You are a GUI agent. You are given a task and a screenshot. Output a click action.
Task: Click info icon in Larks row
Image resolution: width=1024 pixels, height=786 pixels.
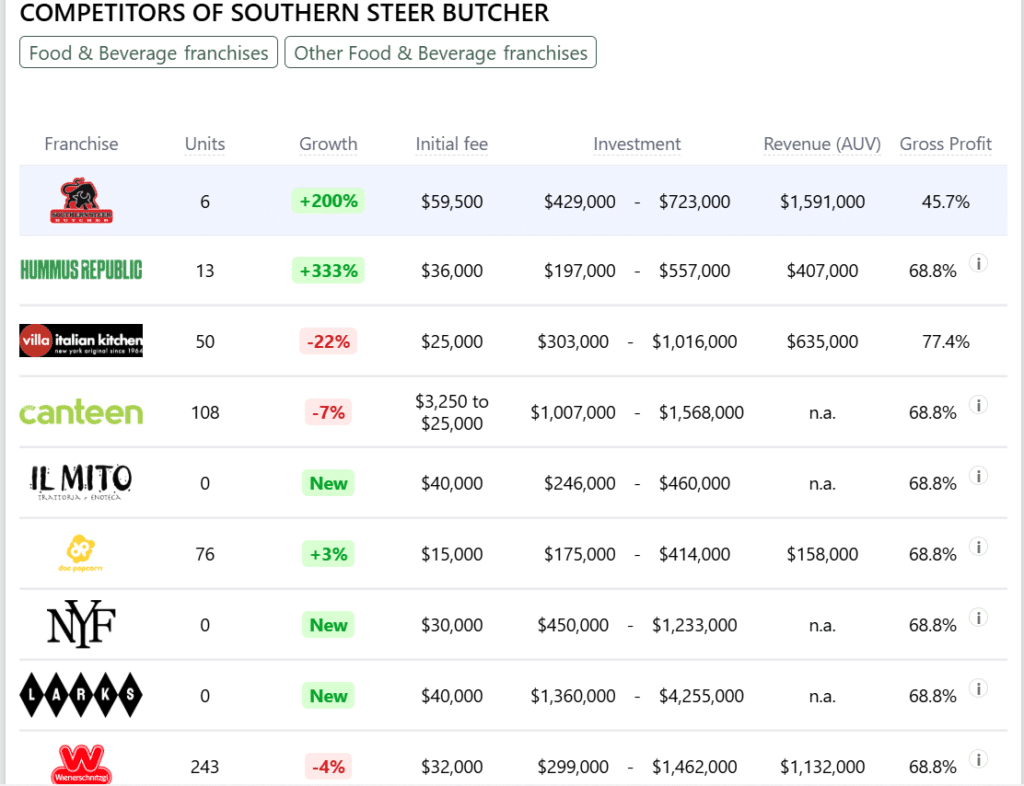[980, 689]
